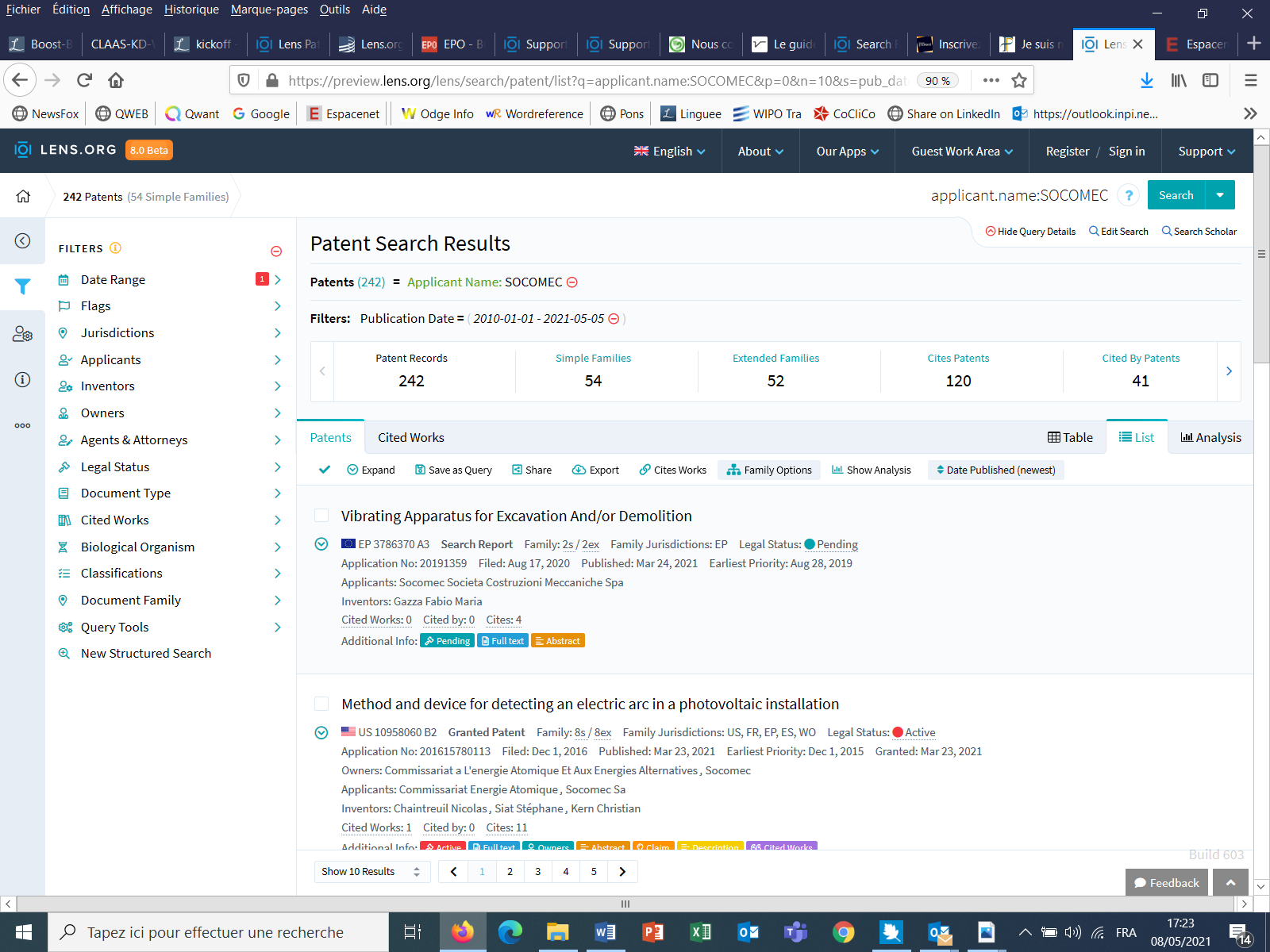Click the red clear filters icon
The image size is (1270, 952).
[276, 251]
